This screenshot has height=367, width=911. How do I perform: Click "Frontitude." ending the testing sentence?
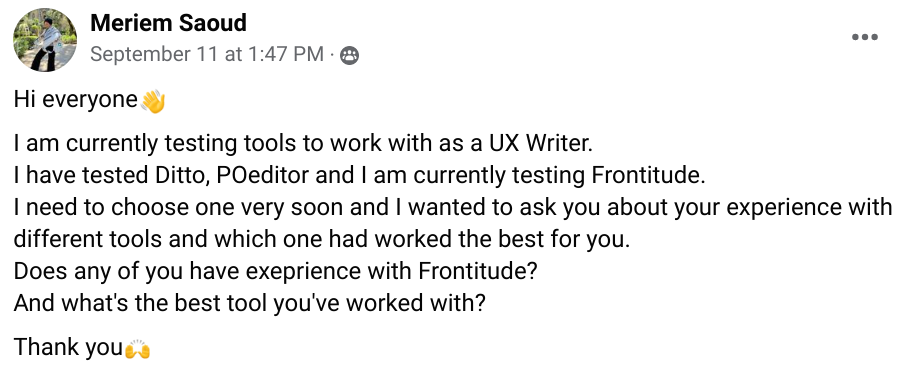point(648,175)
